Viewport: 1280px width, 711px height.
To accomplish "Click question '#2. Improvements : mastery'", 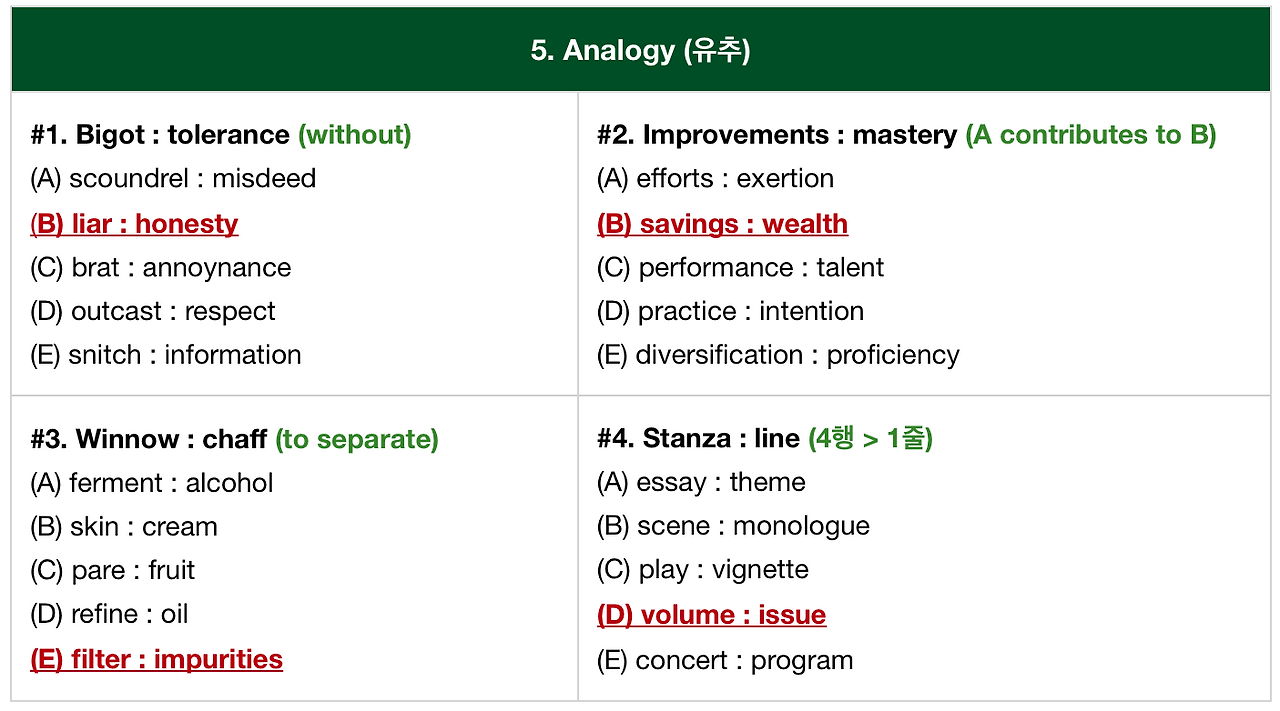I will [x=777, y=135].
